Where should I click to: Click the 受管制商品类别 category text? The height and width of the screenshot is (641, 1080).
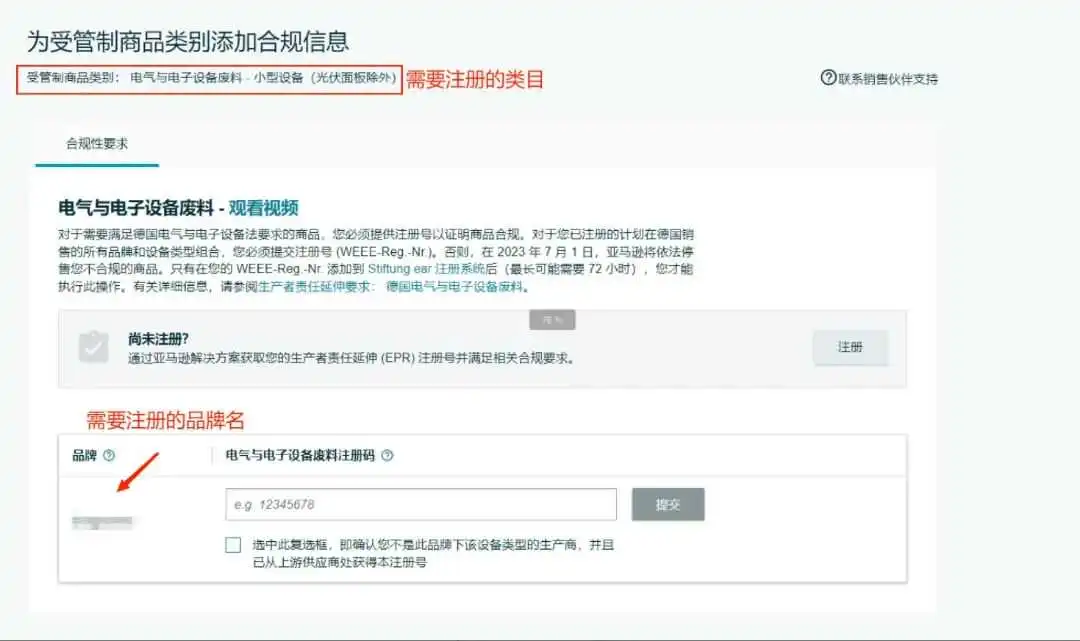click(211, 78)
